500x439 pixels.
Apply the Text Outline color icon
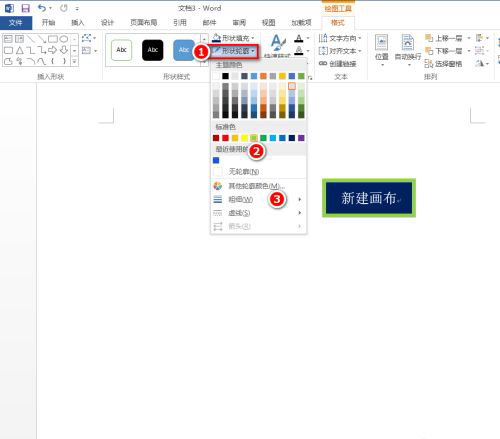(x=299, y=50)
